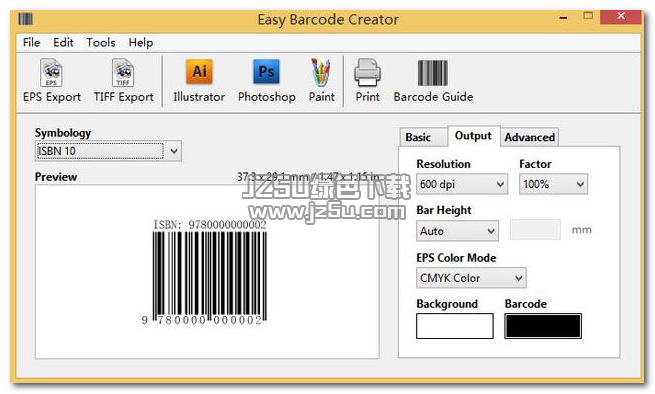The image size is (655, 394).
Task: Pick the black Barcode color swatch
Action: (x=543, y=326)
